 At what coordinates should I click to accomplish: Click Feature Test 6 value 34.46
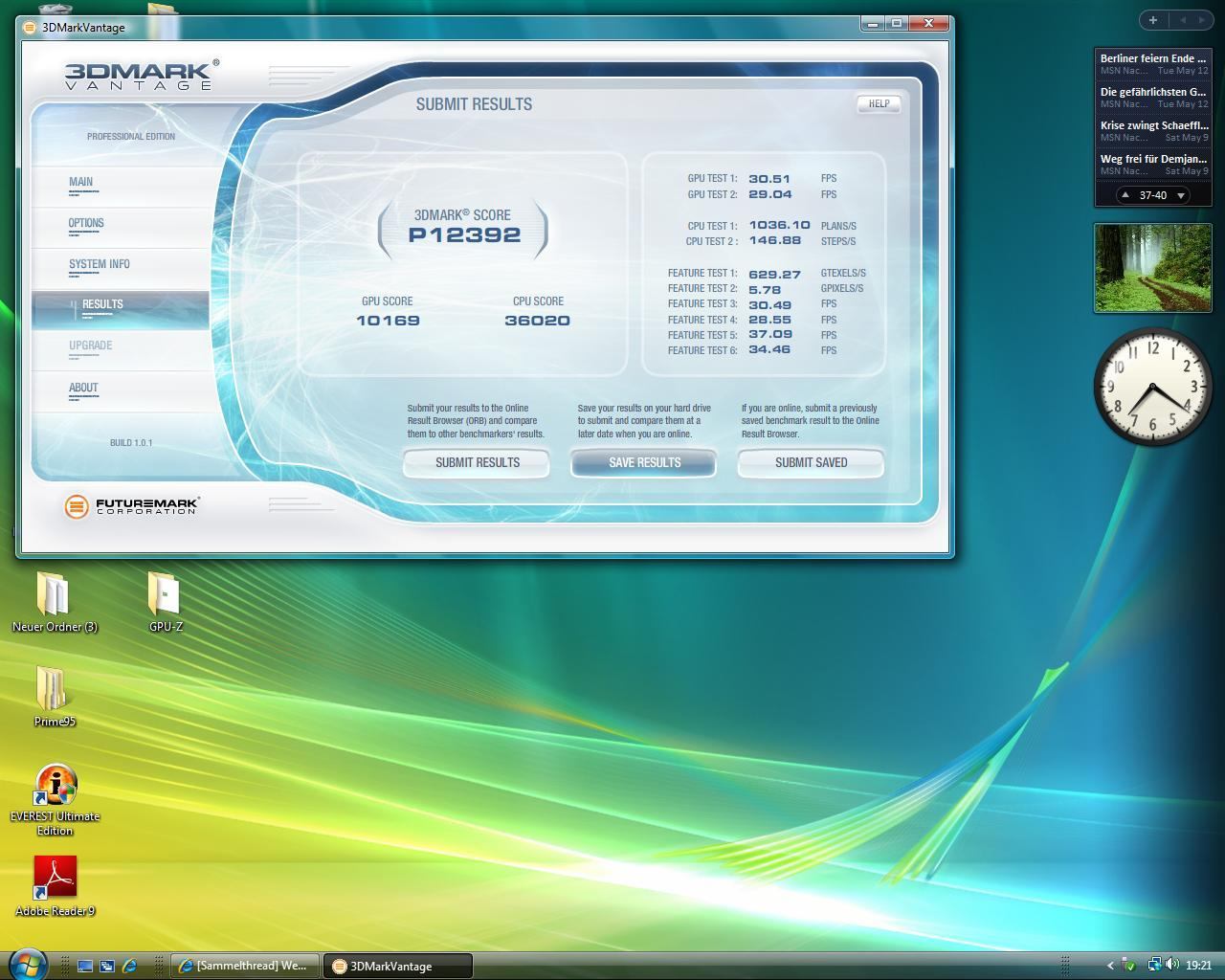pos(769,350)
